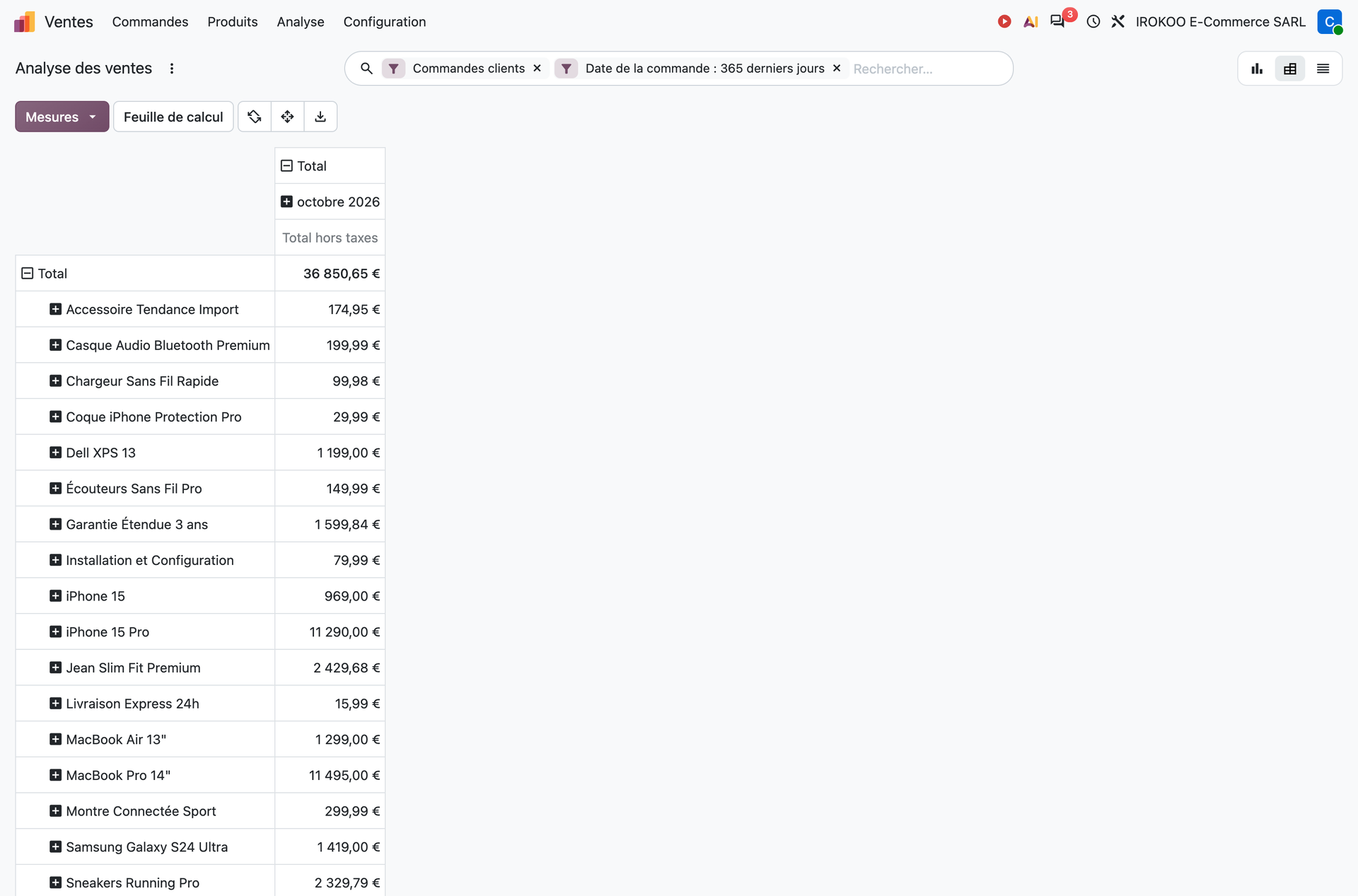Click the Feuille de calcul button
Image resolution: width=1358 pixels, height=896 pixels.
pos(173,117)
